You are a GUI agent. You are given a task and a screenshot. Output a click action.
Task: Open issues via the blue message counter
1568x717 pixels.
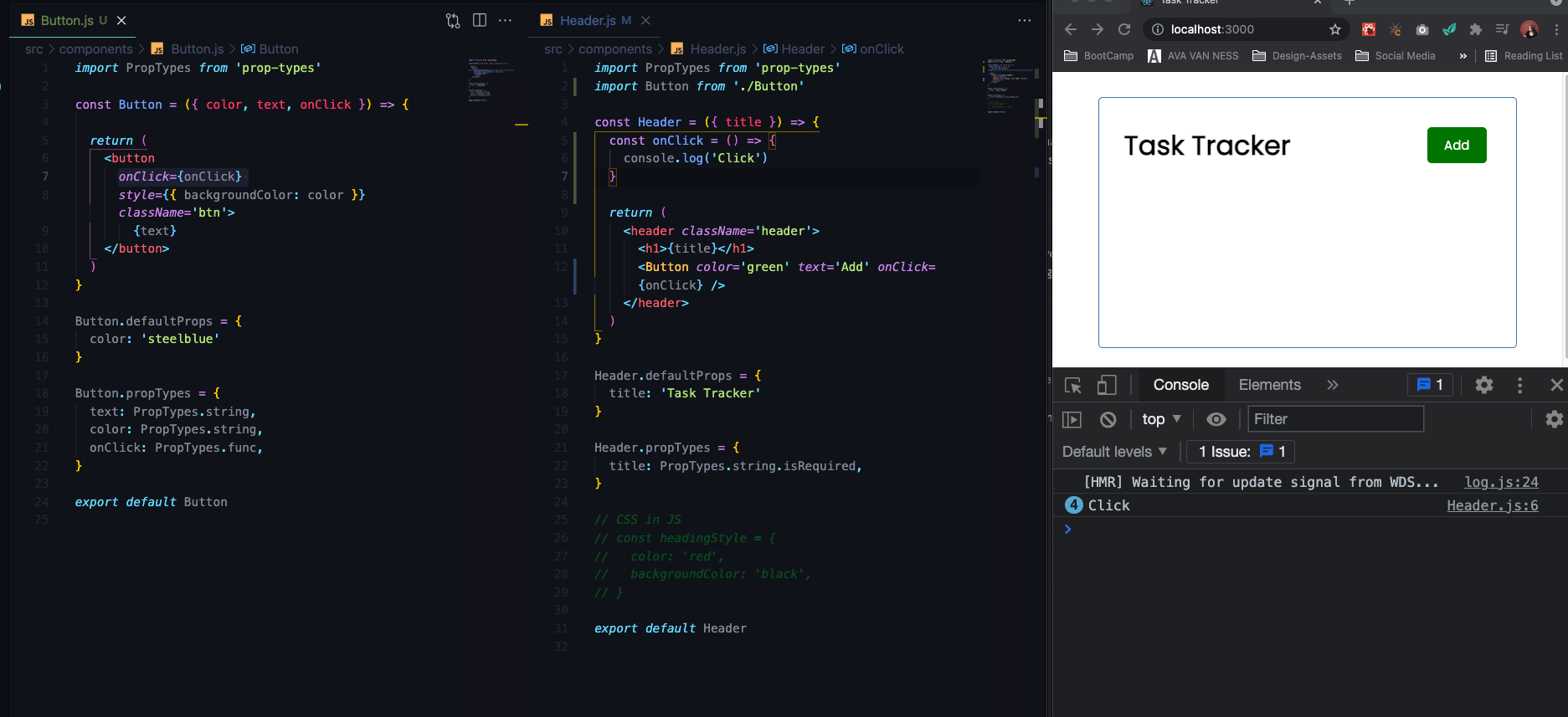pyautogui.click(x=1430, y=385)
